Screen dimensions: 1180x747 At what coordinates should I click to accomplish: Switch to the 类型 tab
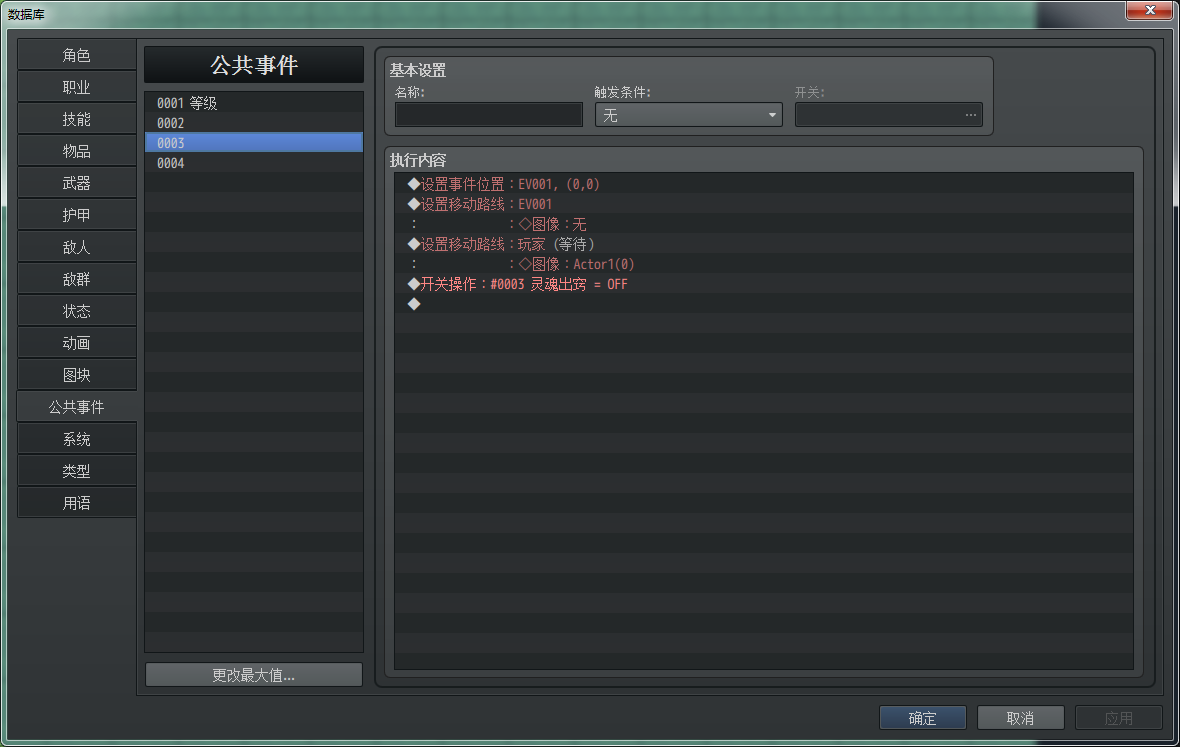(x=76, y=471)
